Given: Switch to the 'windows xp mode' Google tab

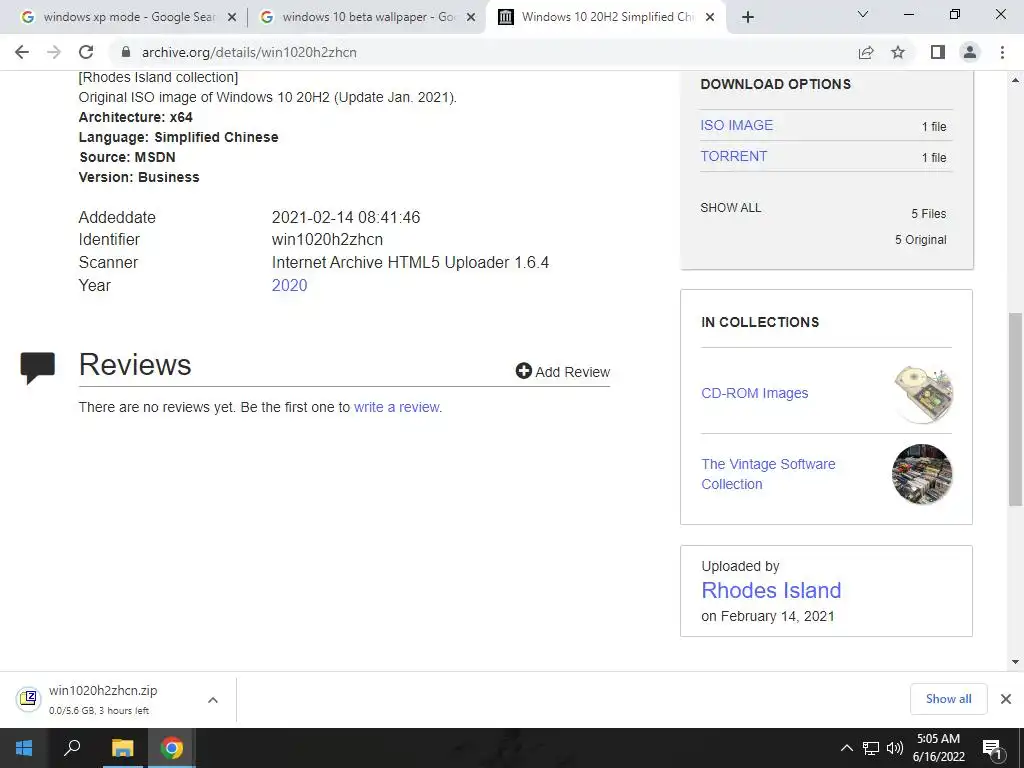Looking at the screenshot, I should [x=129, y=17].
